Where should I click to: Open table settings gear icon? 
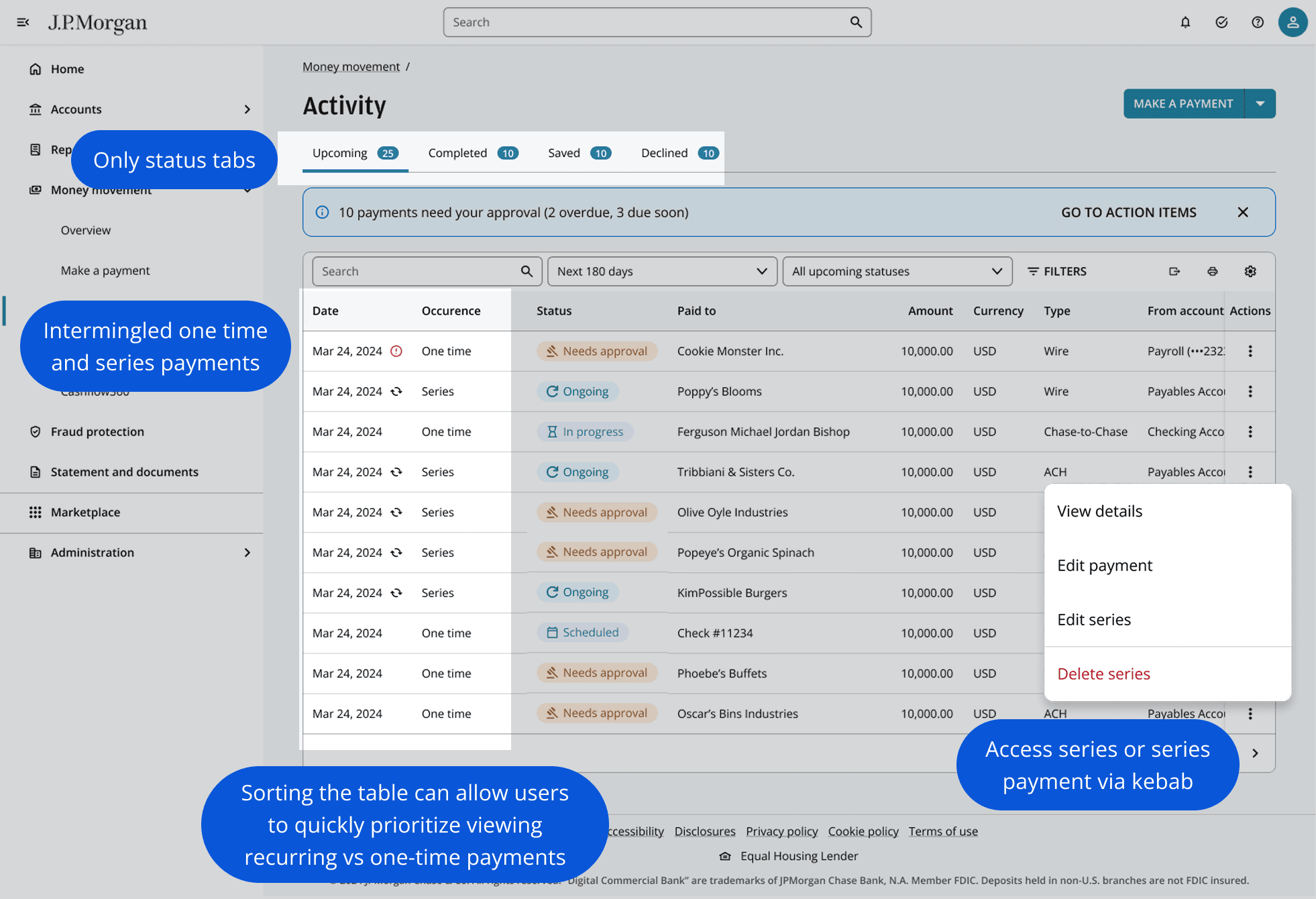1250,271
